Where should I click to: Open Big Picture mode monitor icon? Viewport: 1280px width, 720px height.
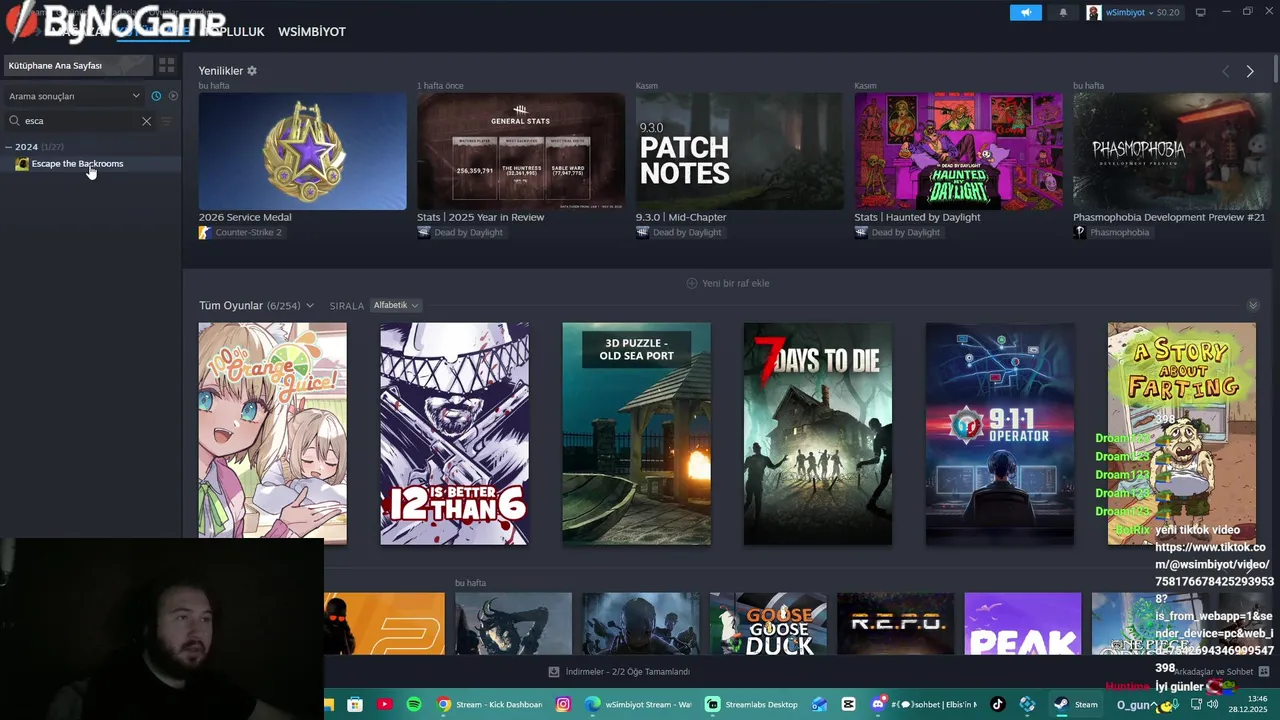tap(1201, 12)
